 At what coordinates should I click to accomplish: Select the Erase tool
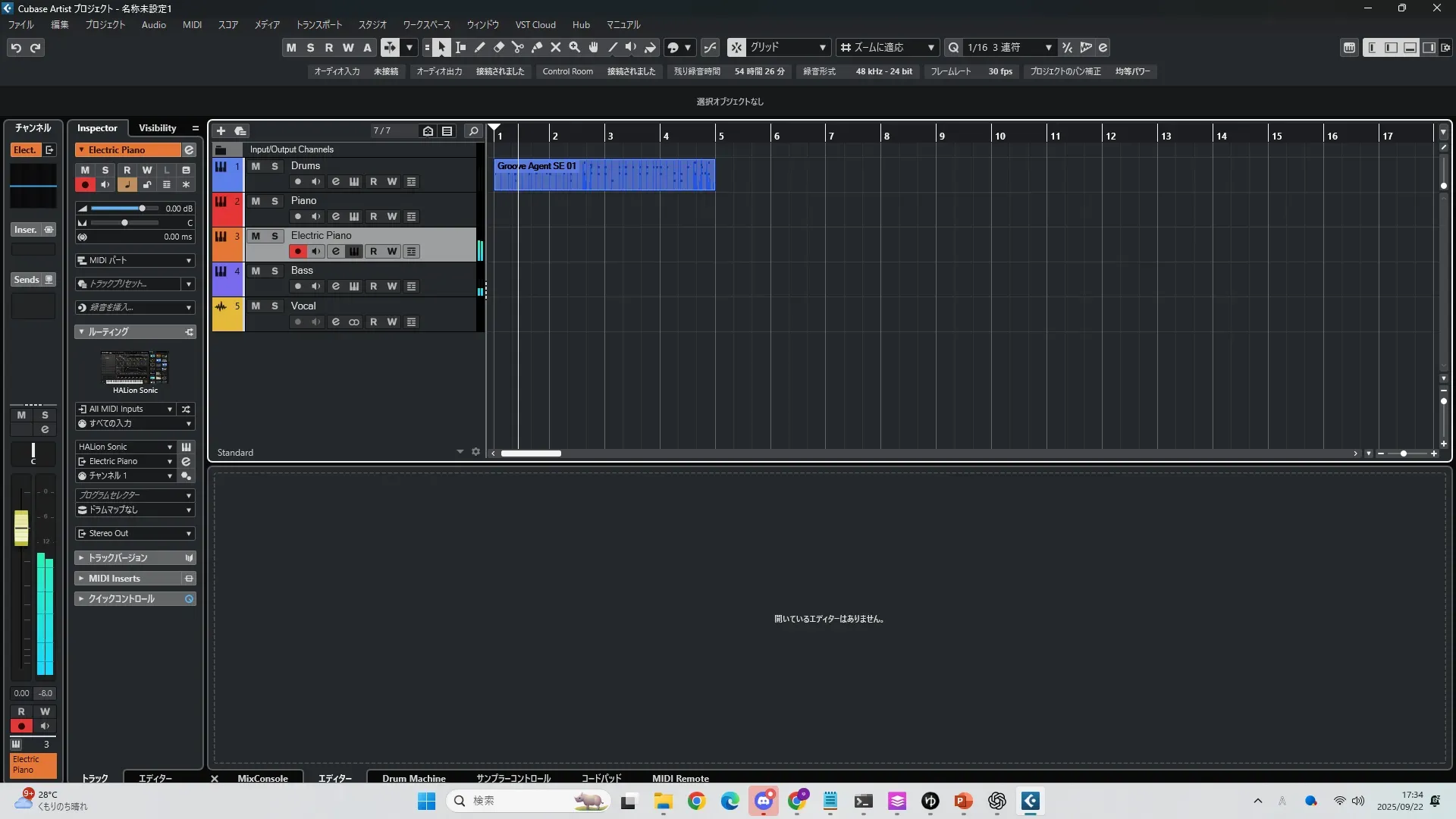pyautogui.click(x=499, y=48)
